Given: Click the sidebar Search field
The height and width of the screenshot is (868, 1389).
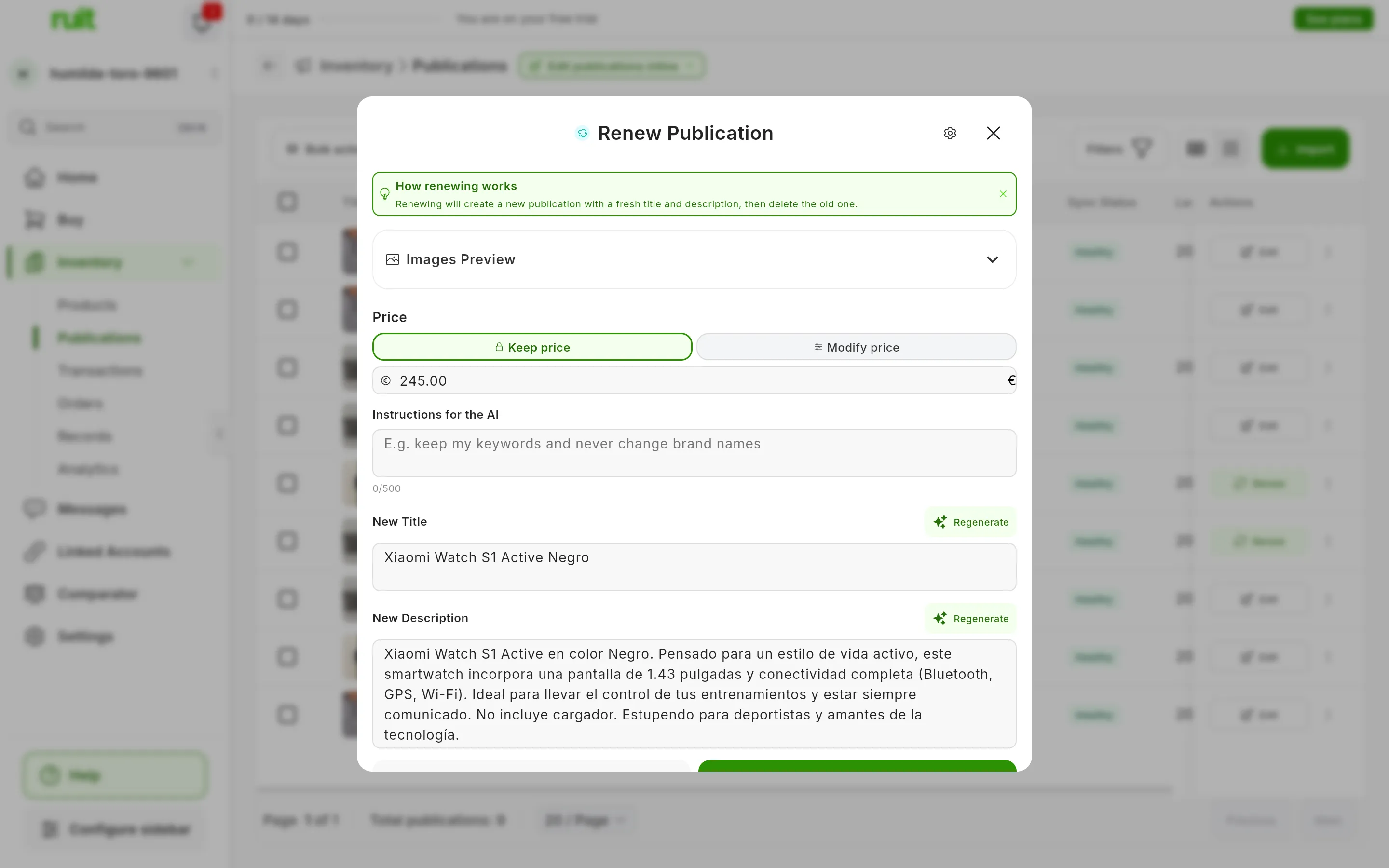Looking at the screenshot, I should pyautogui.click(x=115, y=127).
